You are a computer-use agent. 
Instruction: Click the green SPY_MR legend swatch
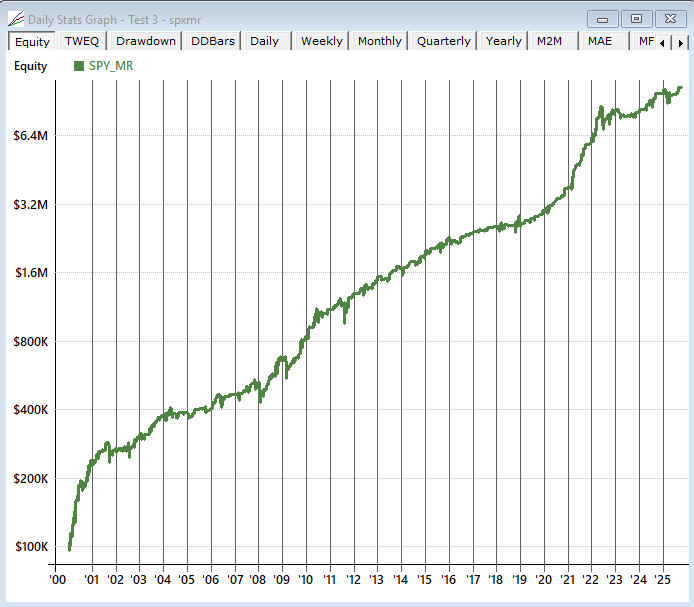(79, 66)
